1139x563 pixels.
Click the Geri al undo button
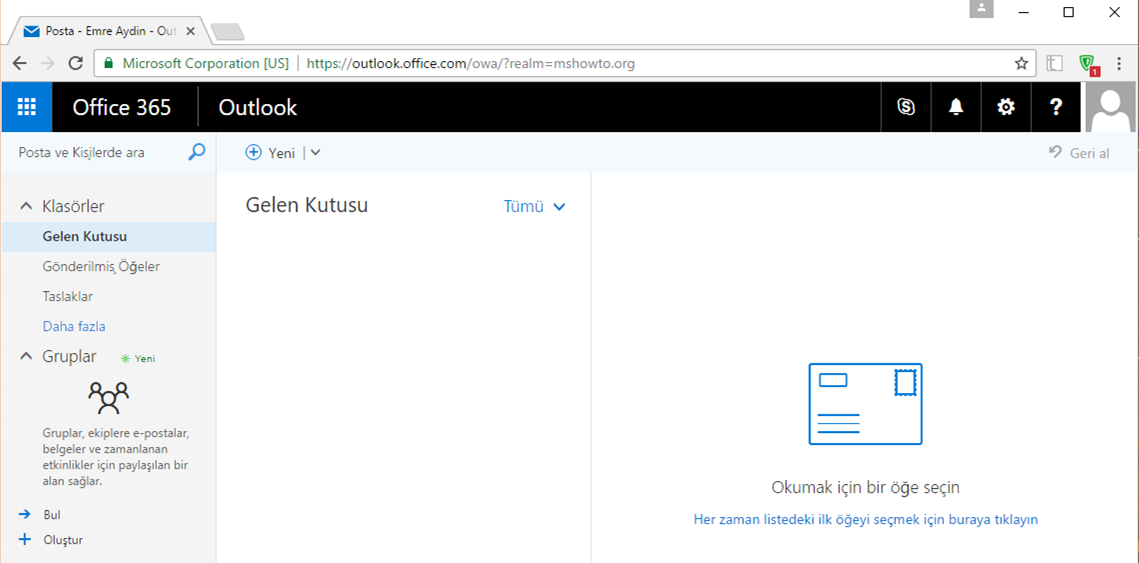click(x=1079, y=153)
